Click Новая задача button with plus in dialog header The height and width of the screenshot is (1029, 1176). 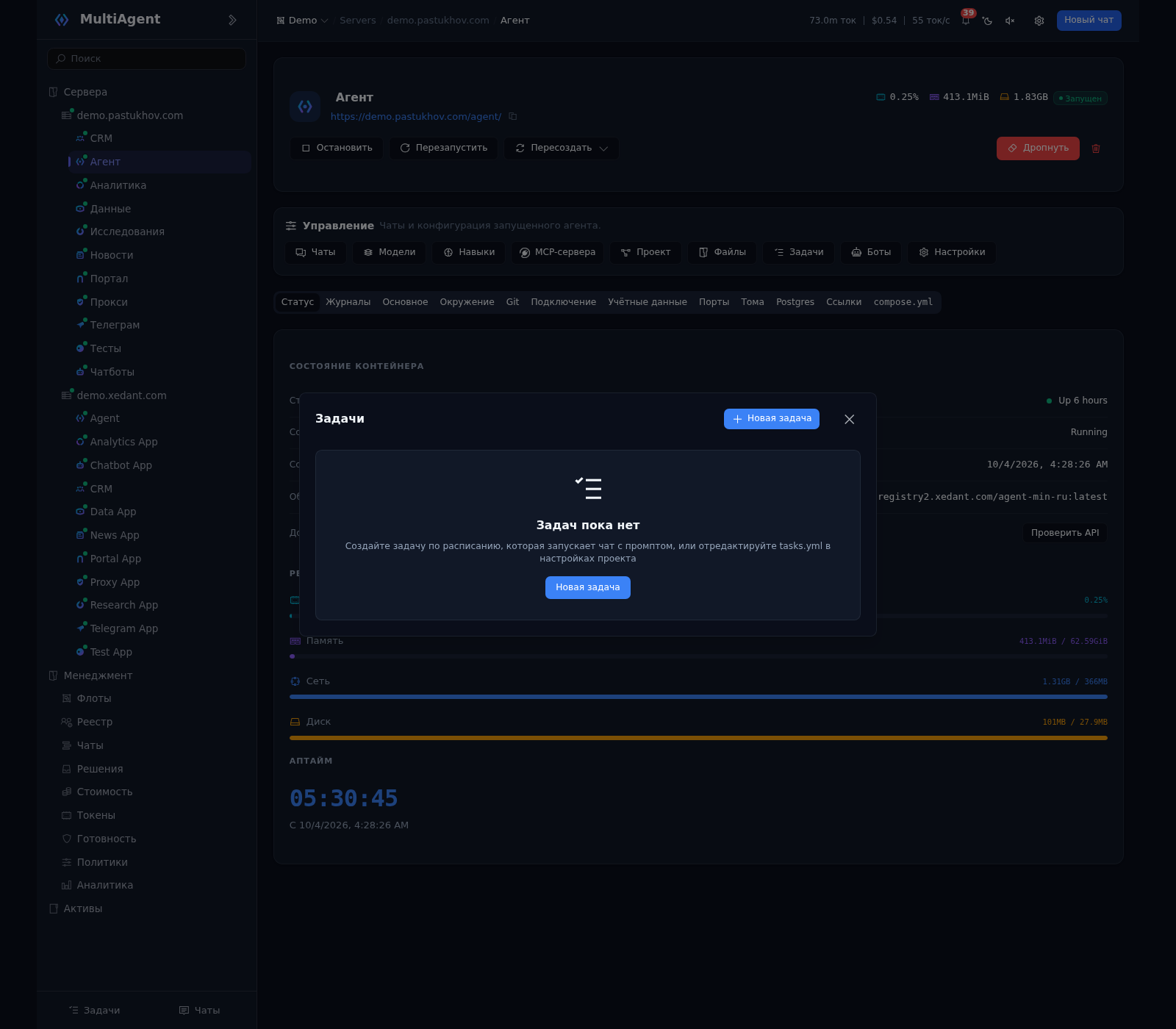tap(772, 419)
